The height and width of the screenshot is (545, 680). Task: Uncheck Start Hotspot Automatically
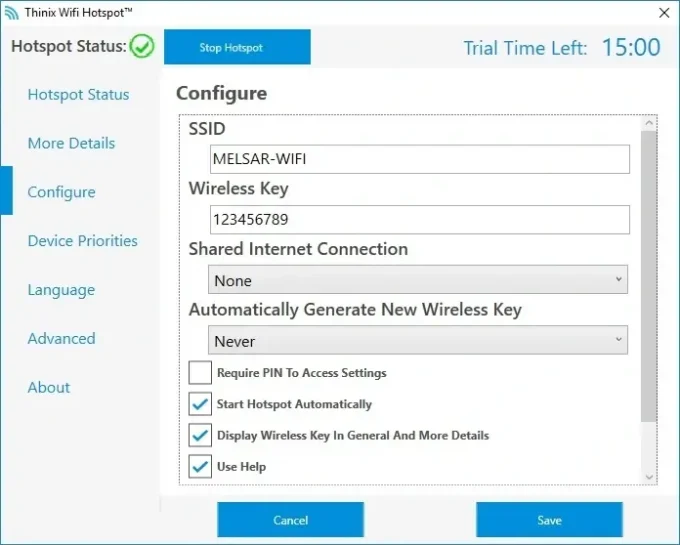(200, 404)
